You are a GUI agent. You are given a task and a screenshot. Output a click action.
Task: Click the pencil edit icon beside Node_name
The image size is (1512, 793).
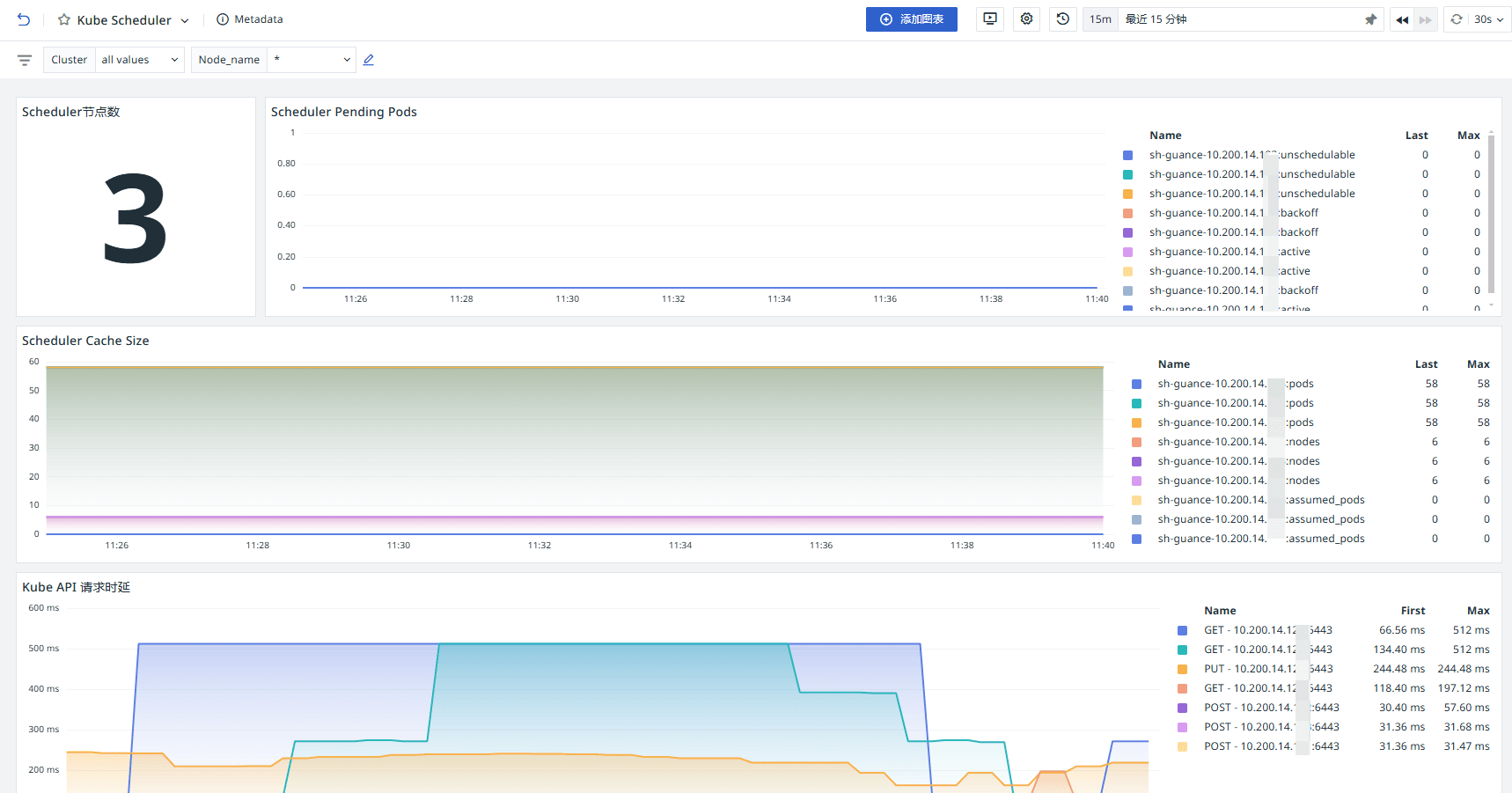click(369, 60)
